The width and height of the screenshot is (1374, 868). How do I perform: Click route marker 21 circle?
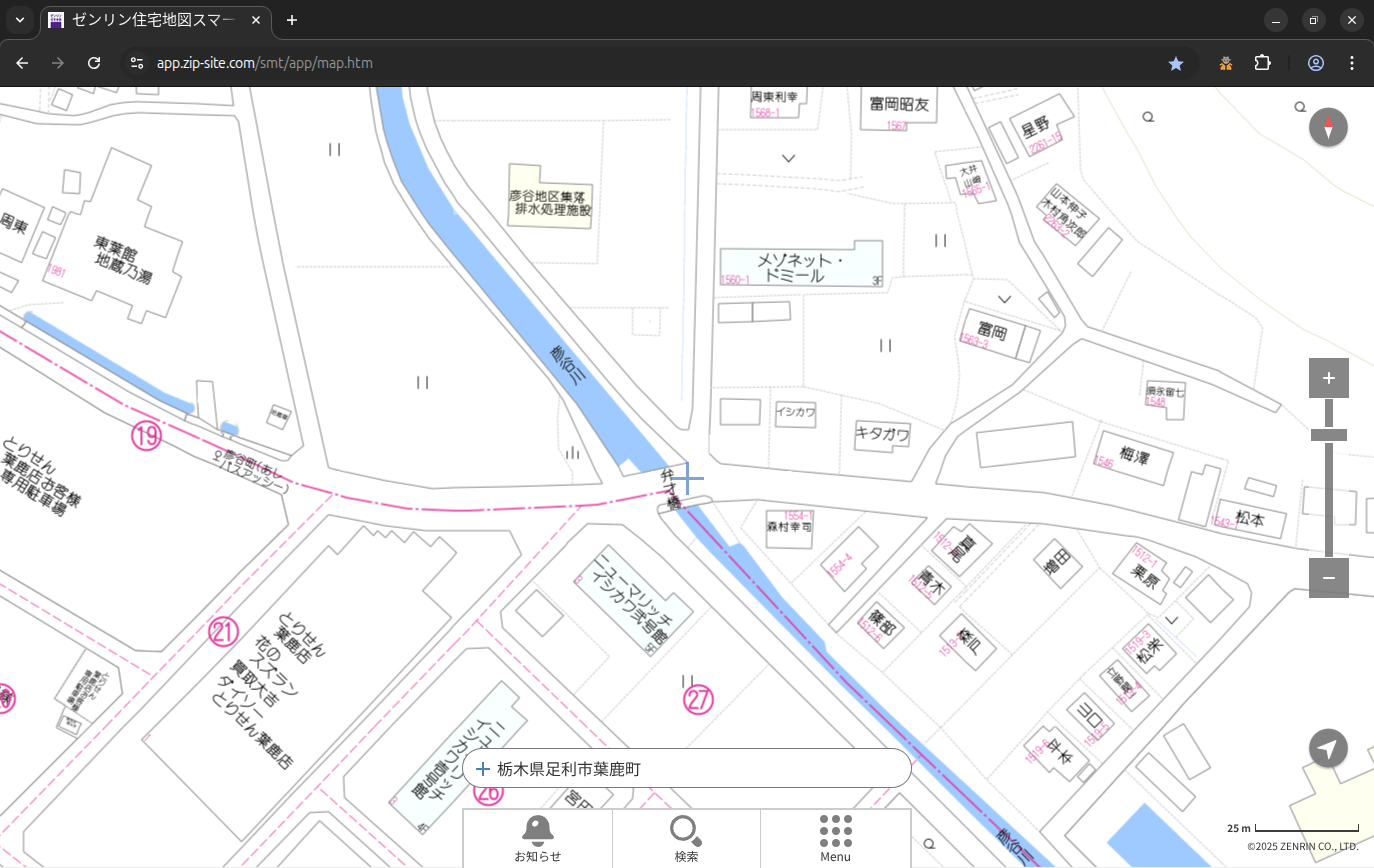coord(223,632)
